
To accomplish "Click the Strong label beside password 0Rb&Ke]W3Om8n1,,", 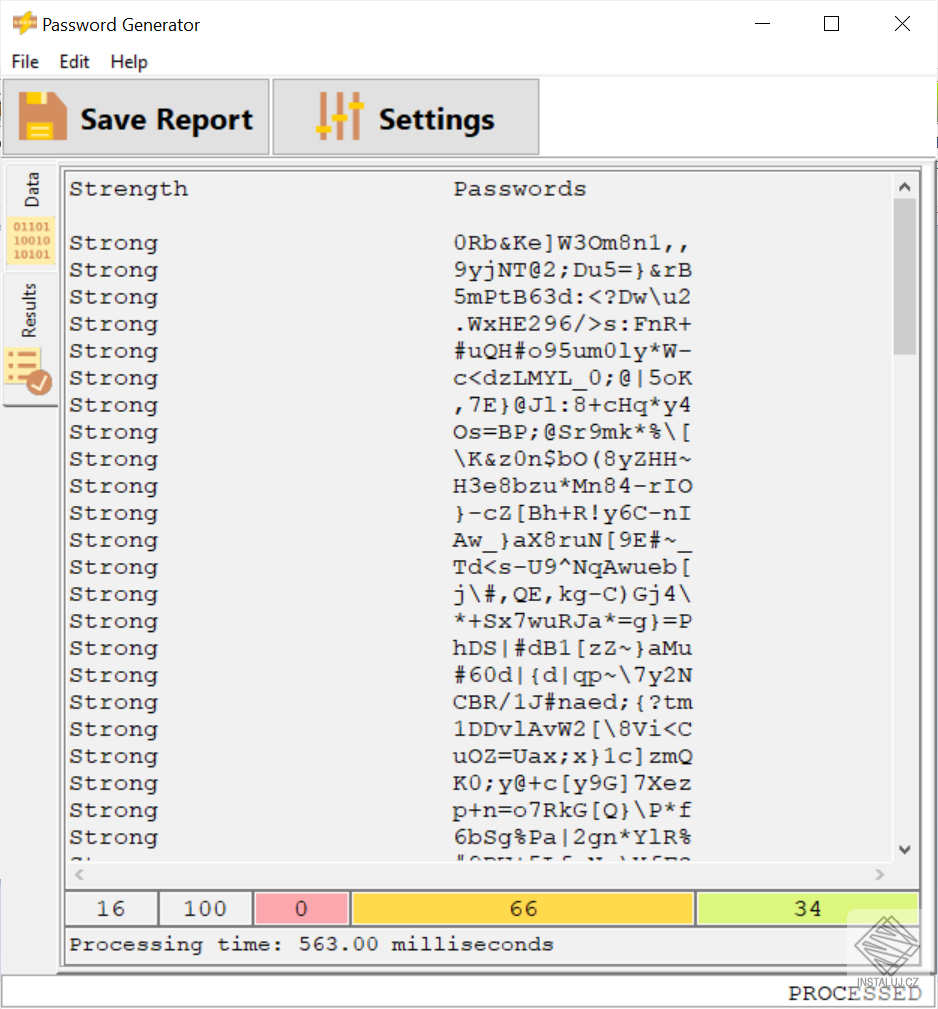I will coord(114,244).
